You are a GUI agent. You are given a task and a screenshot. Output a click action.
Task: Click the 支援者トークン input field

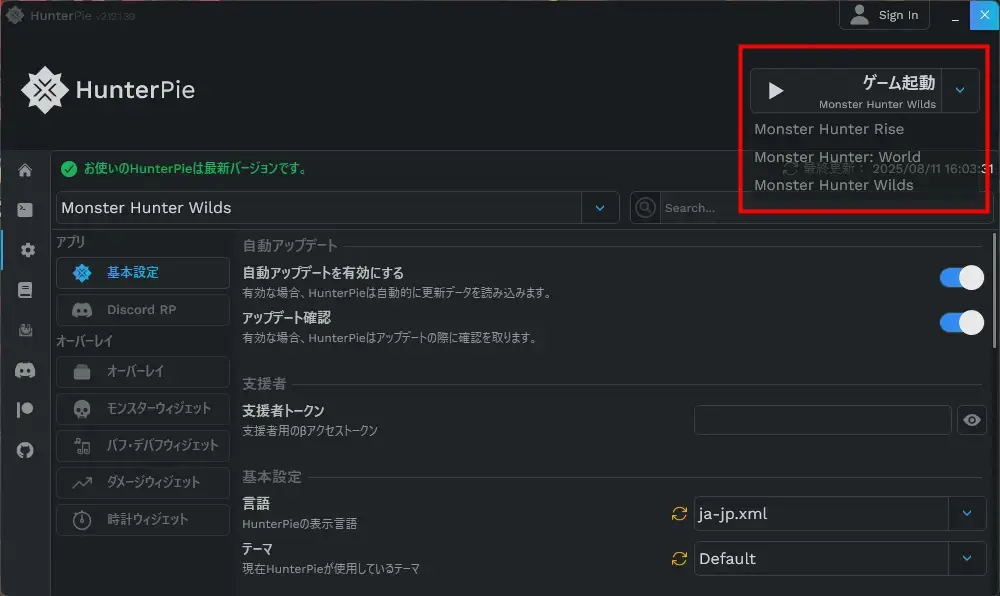(823, 420)
